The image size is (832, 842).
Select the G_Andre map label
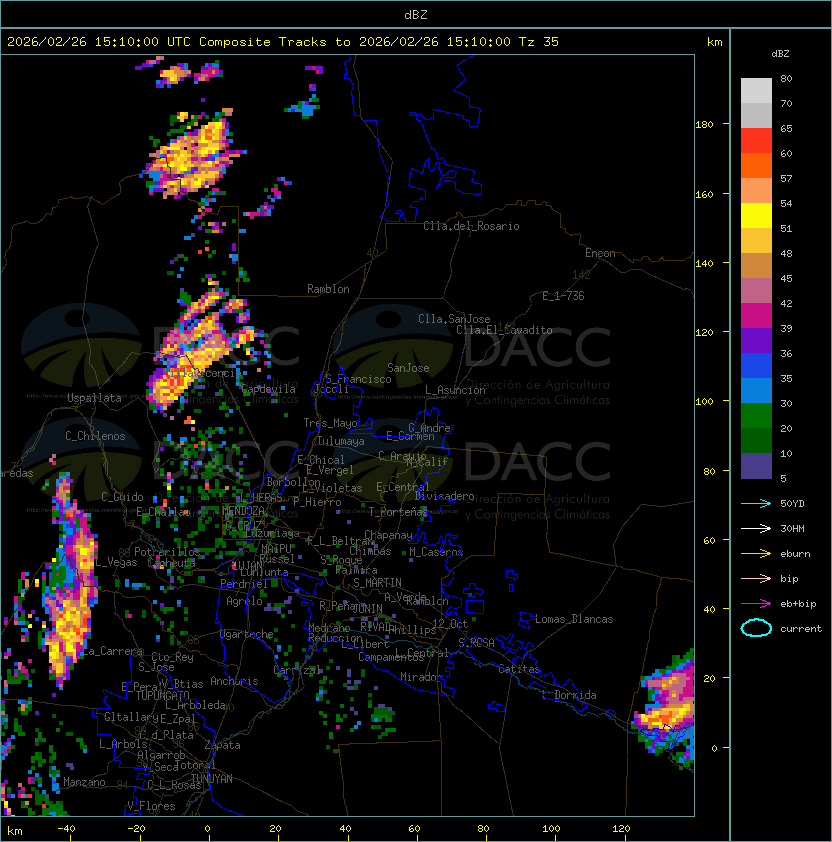[429, 428]
